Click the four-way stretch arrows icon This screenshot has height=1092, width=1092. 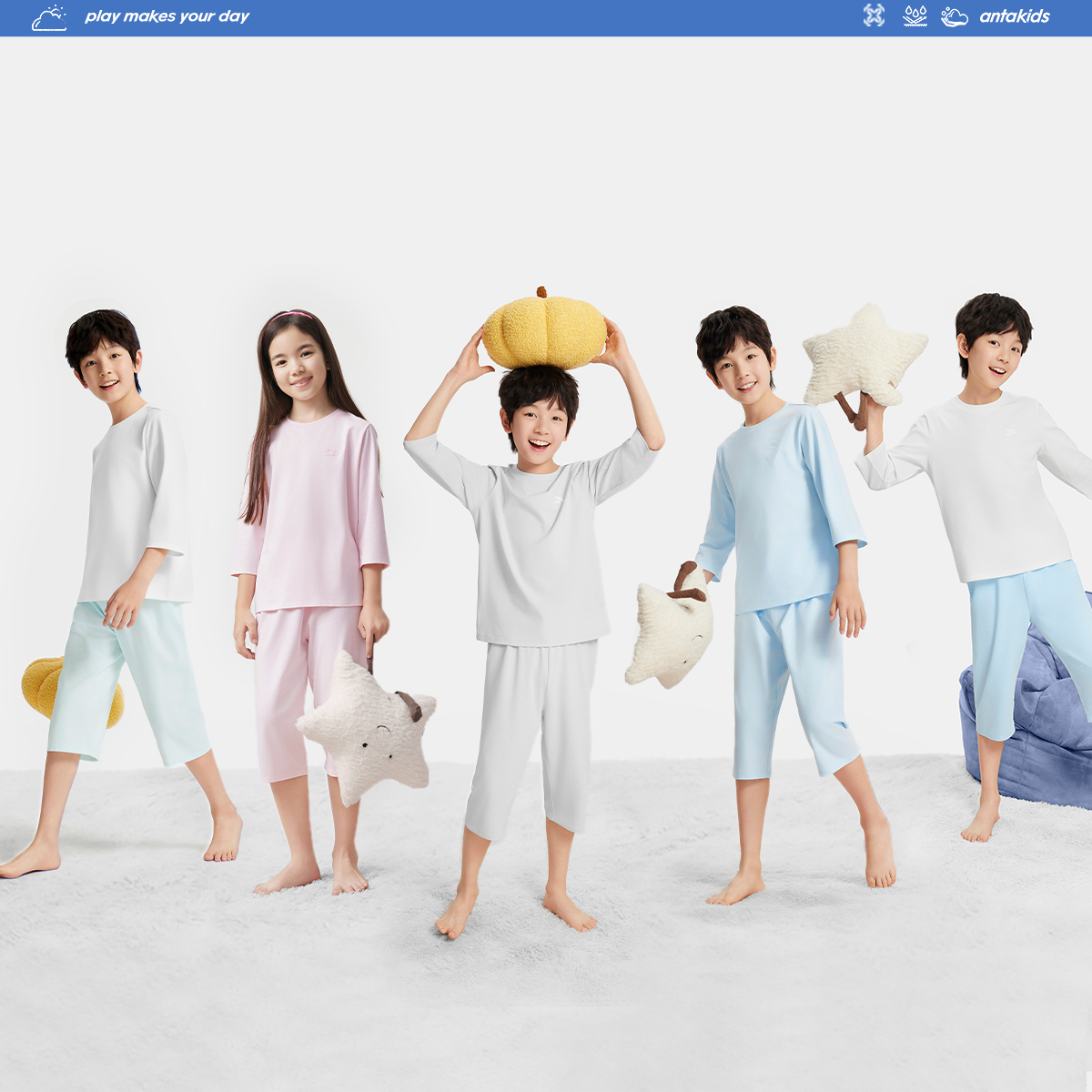click(x=874, y=15)
